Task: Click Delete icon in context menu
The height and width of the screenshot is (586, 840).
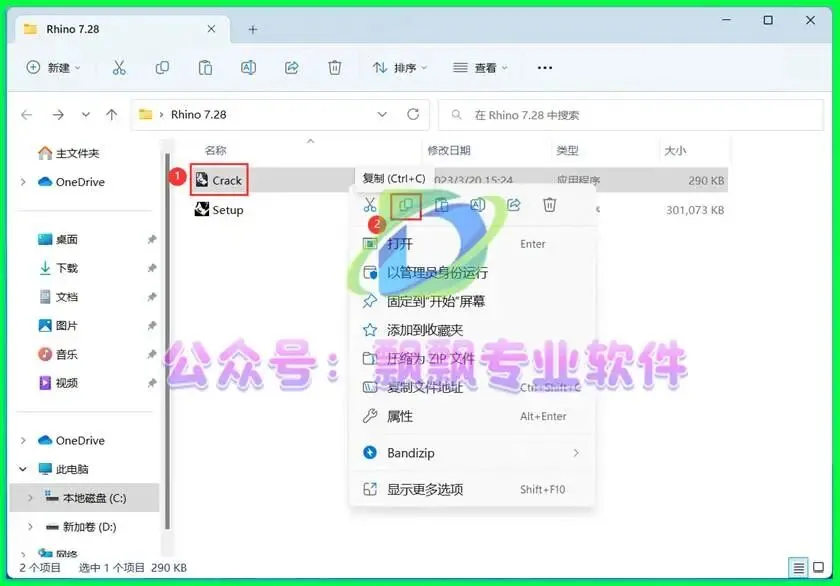Action: 550,205
